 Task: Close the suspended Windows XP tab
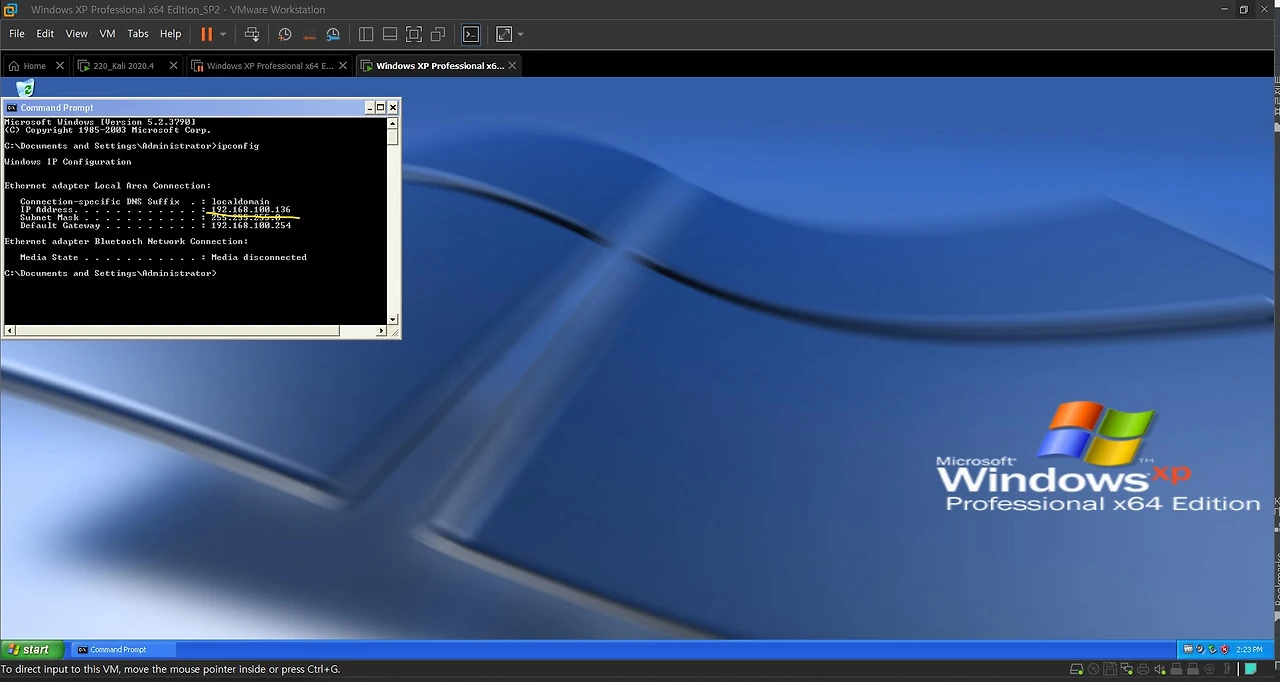coord(343,66)
